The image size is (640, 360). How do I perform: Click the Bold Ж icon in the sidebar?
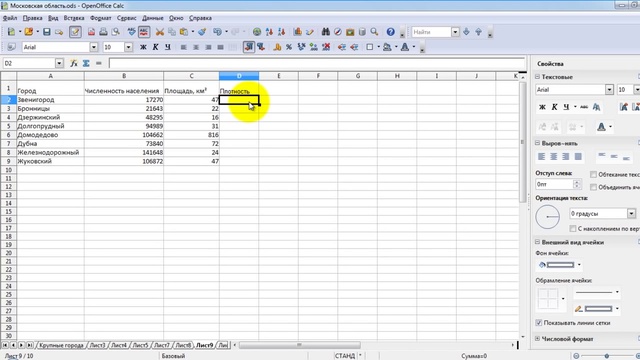pyautogui.click(x=542, y=107)
